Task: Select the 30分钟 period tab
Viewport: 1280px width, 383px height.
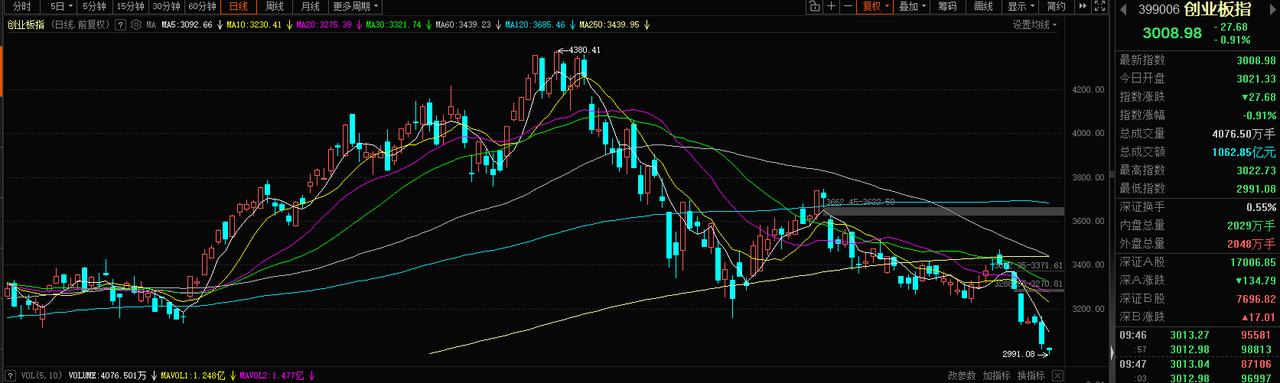Action: (x=166, y=6)
